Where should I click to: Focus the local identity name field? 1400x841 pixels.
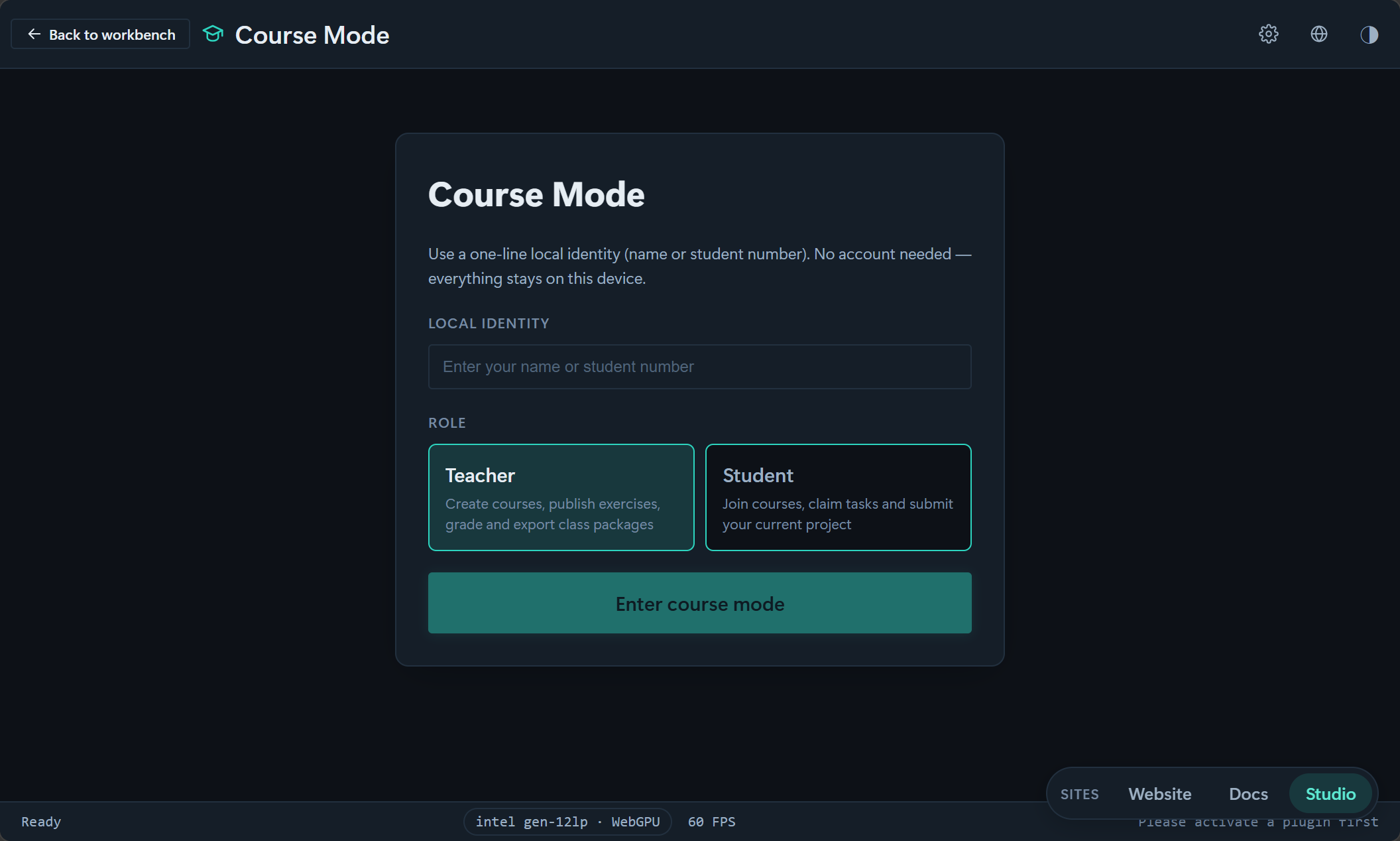[699, 367]
